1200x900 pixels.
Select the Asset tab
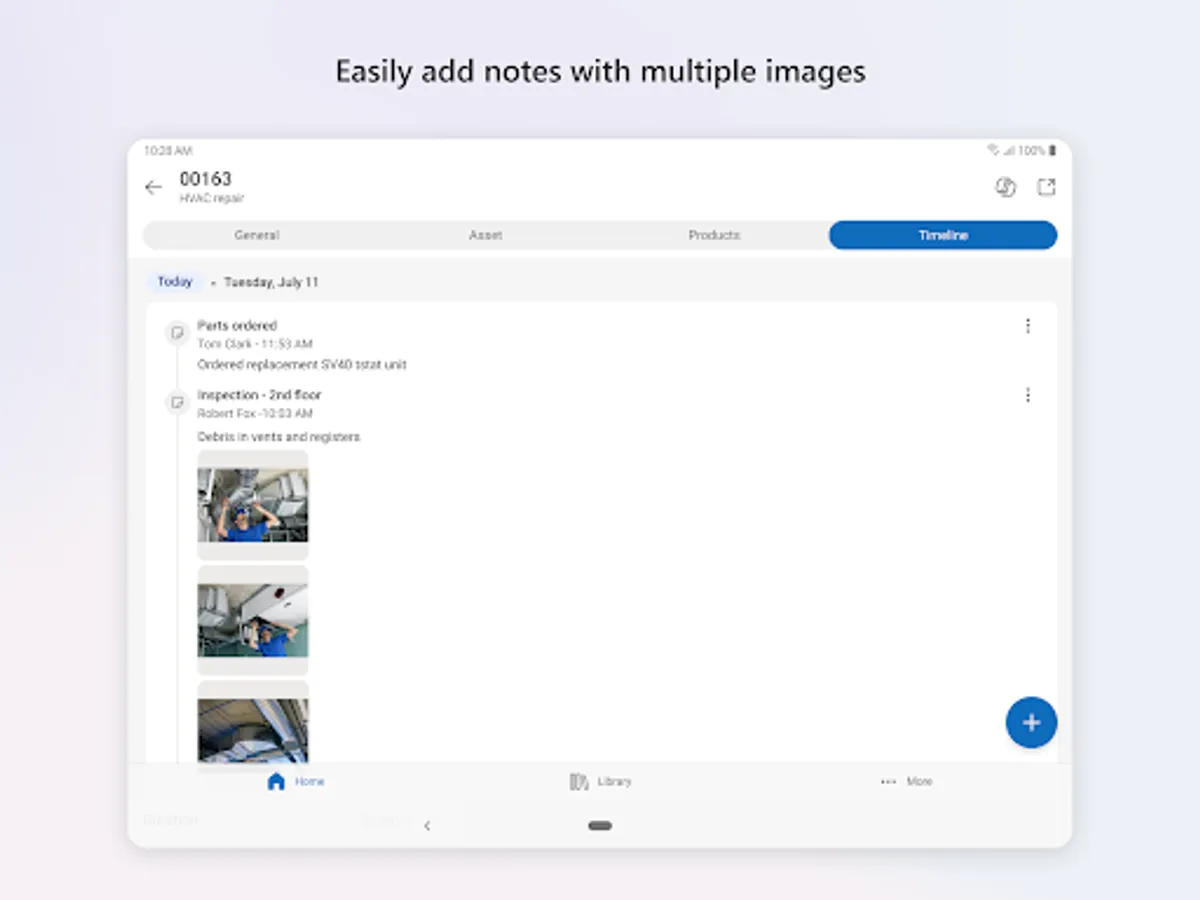tap(485, 235)
